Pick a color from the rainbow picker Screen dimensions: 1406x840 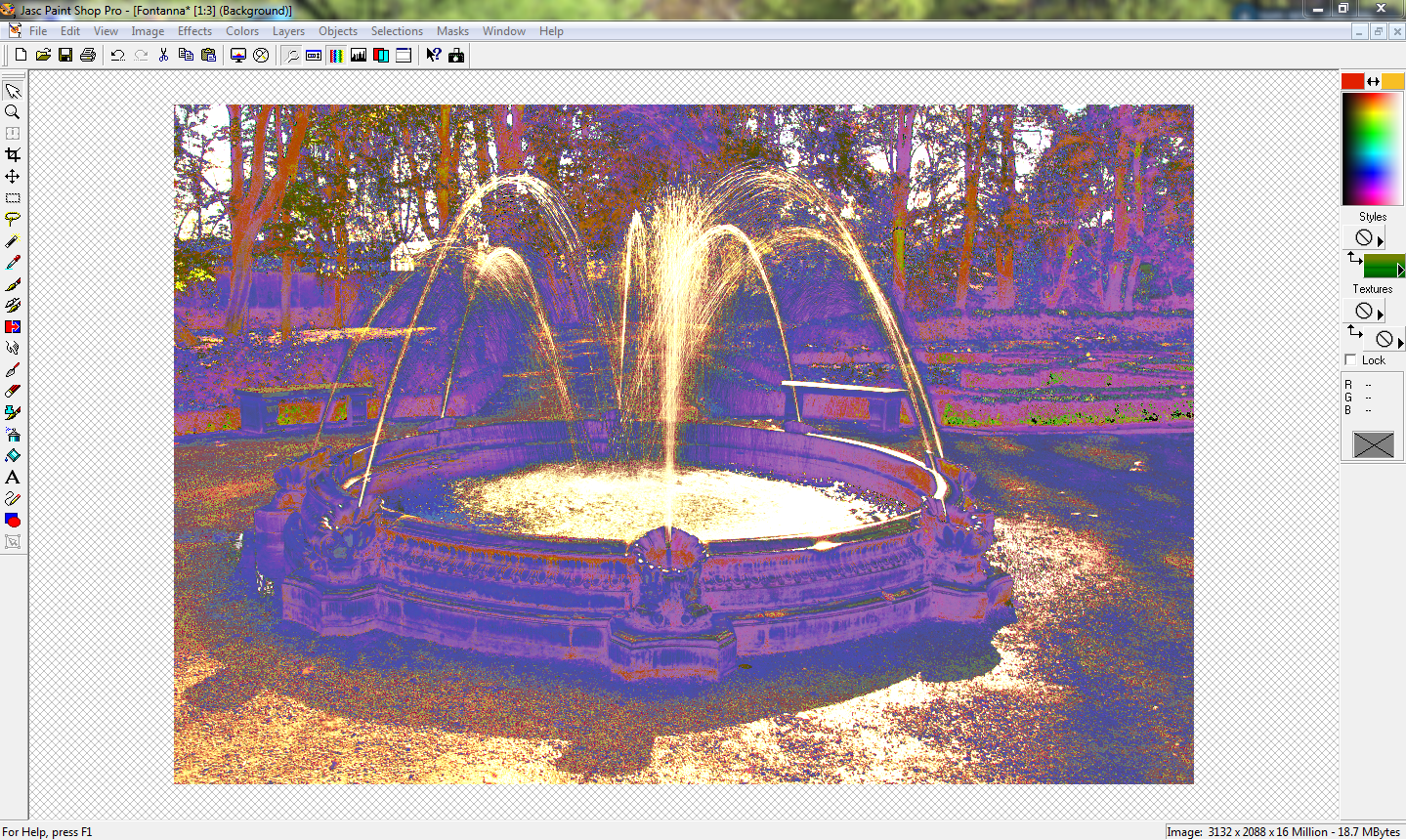pyautogui.click(x=1372, y=149)
